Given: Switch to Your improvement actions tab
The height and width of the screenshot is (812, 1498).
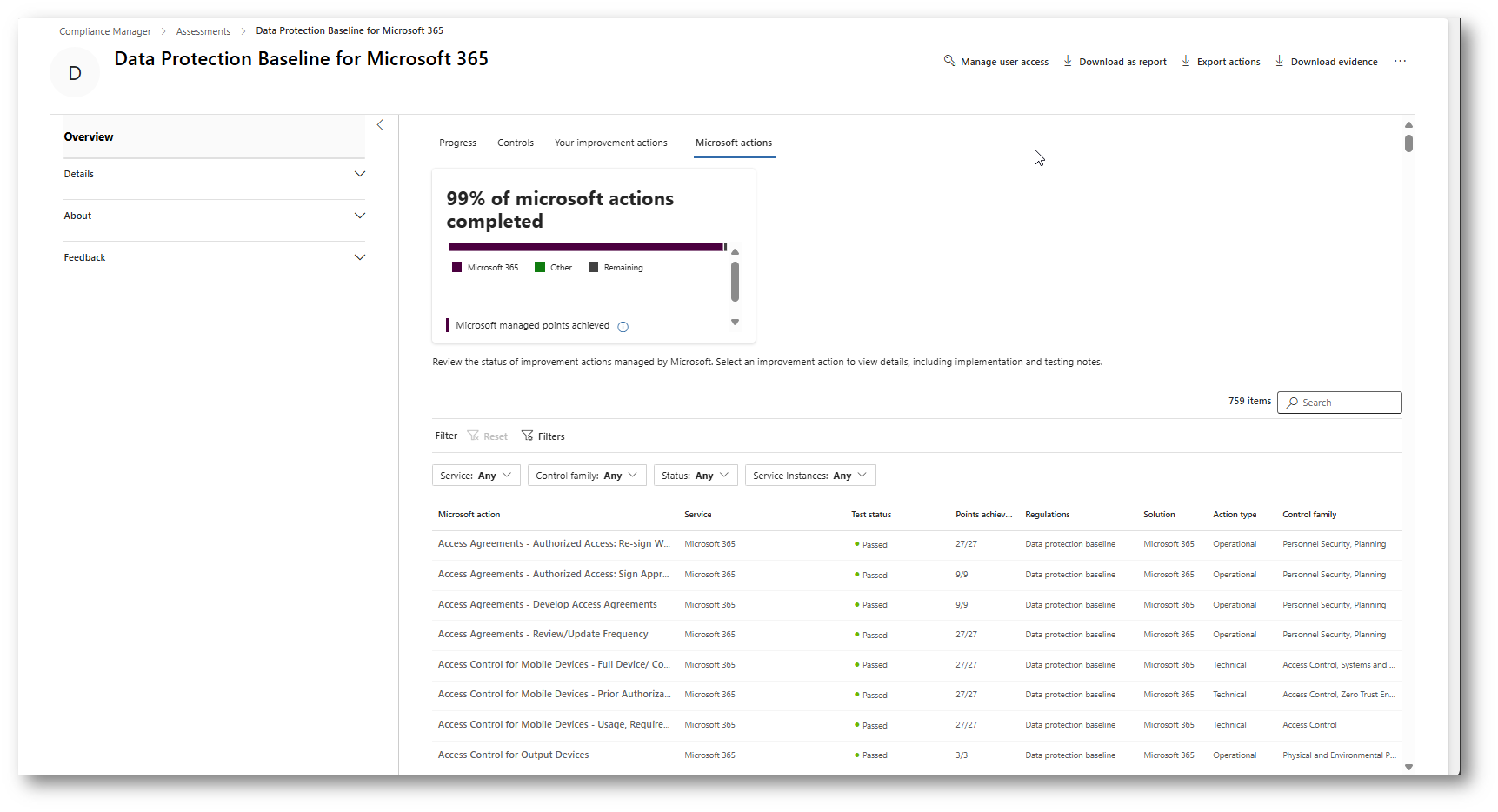Looking at the screenshot, I should 610,143.
